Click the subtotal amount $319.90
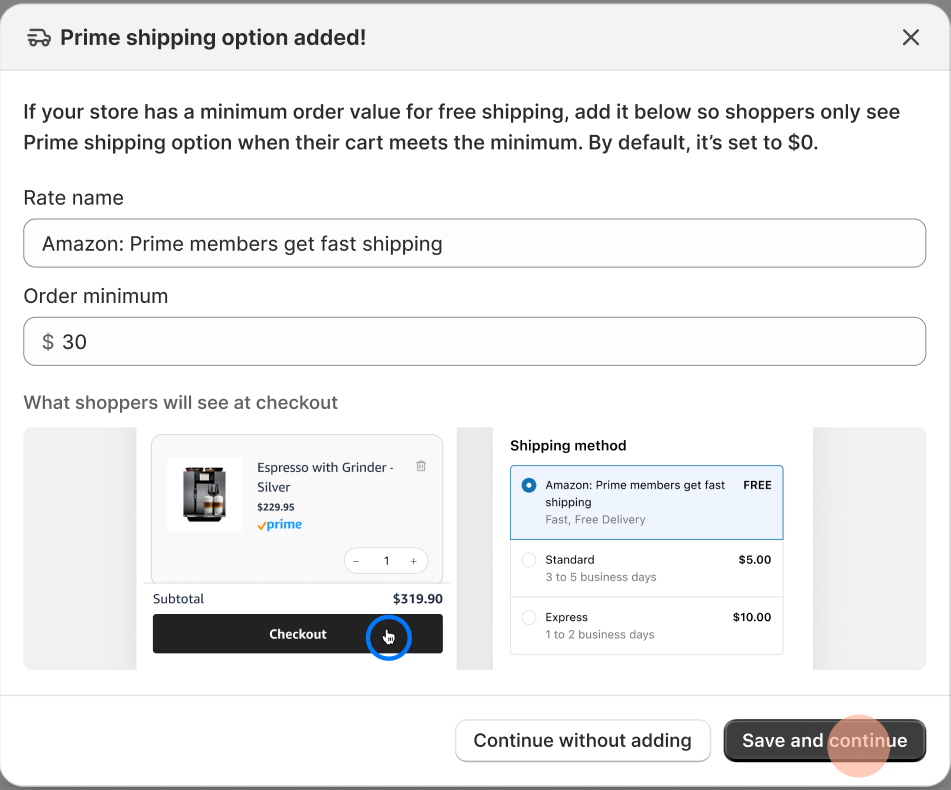The width and height of the screenshot is (951, 790). [418, 599]
